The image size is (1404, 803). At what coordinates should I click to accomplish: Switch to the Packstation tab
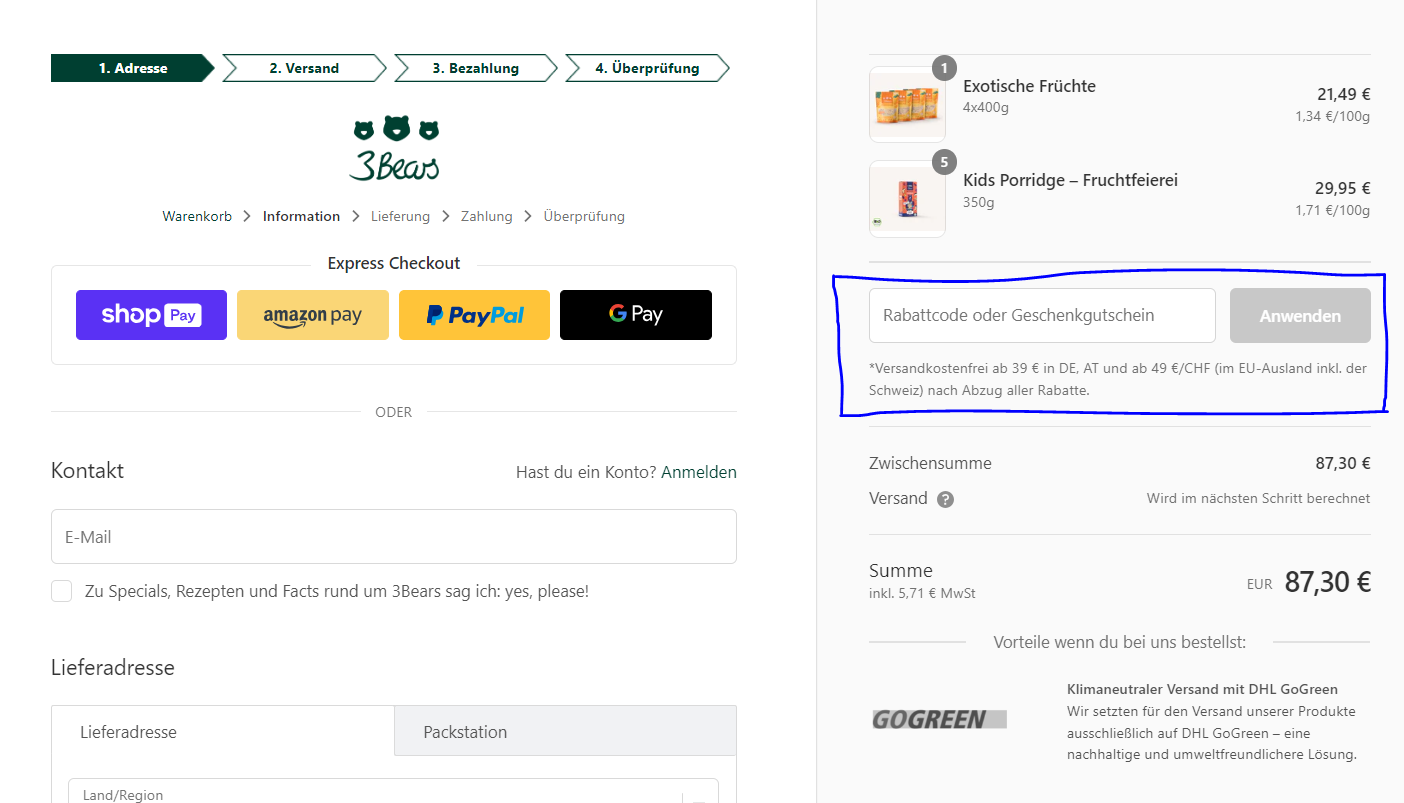[565, 731]
